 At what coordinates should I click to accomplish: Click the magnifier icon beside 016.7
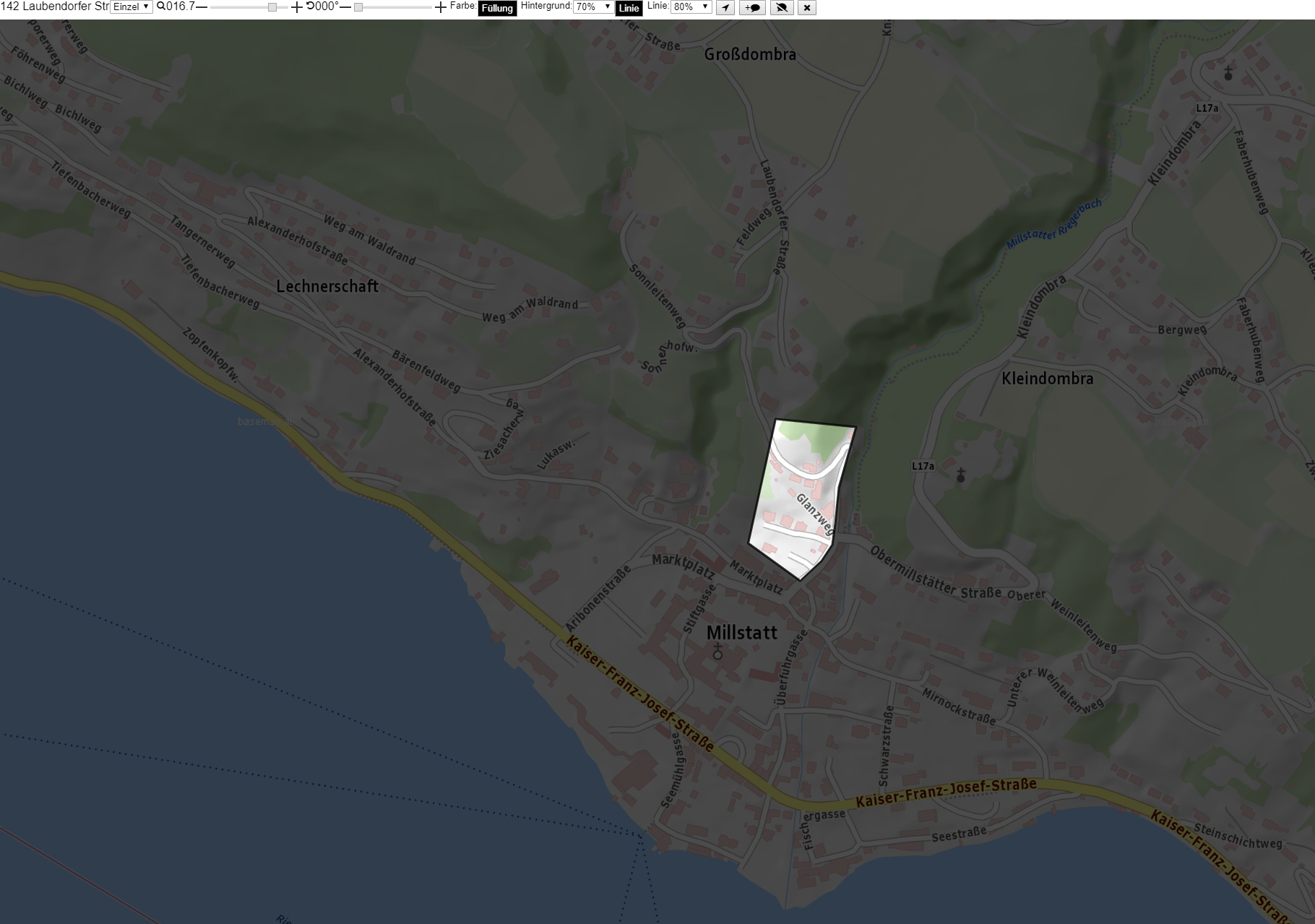(x=160, y=7)
